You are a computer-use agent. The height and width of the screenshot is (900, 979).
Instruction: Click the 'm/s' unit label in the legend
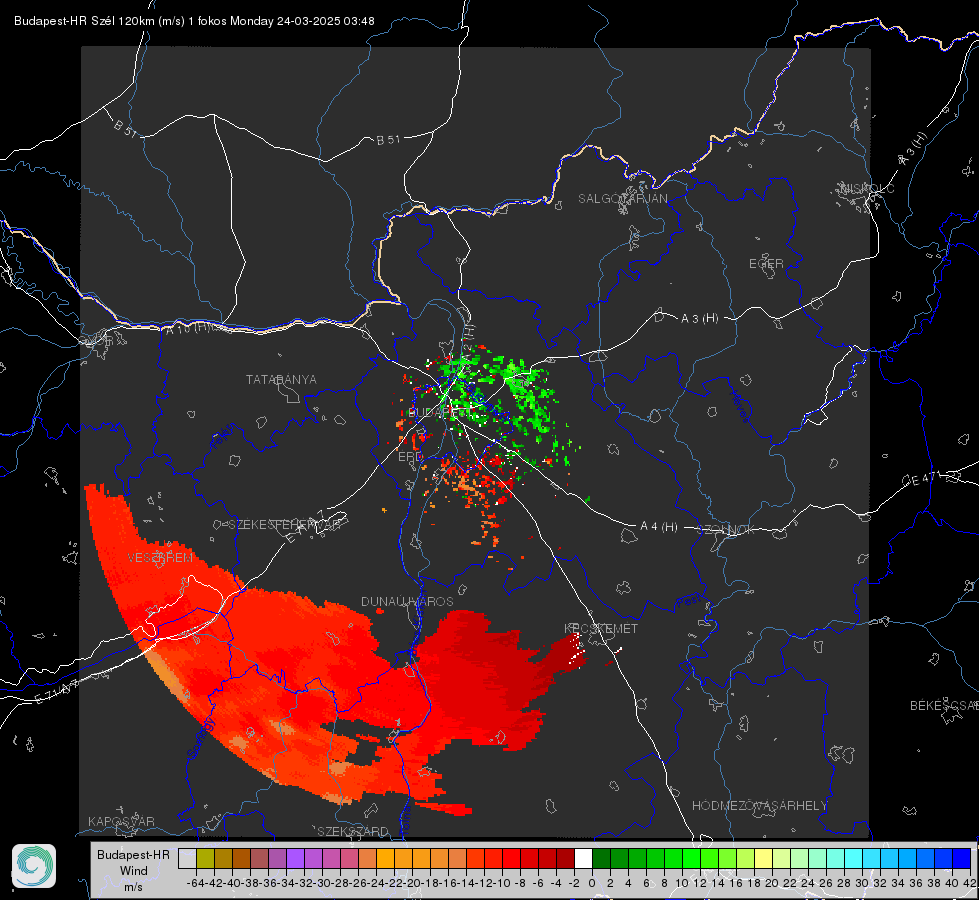coord(134,887)
